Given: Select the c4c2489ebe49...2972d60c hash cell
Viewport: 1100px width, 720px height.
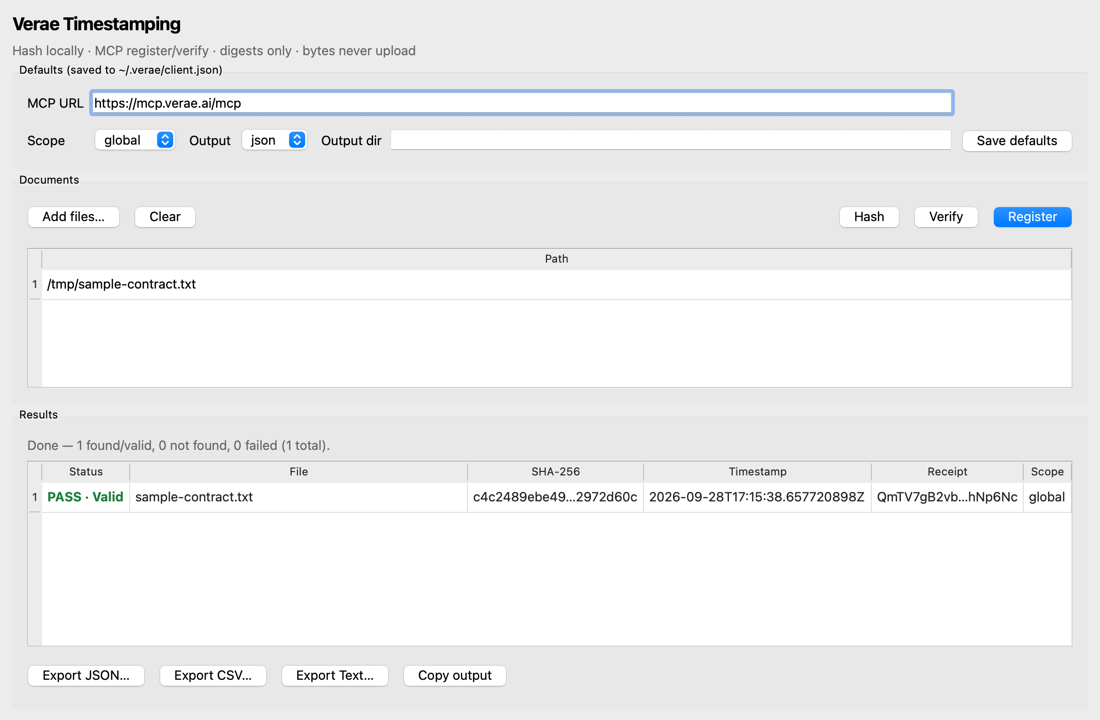Looking at the screenshot, I should coord(556,497).
